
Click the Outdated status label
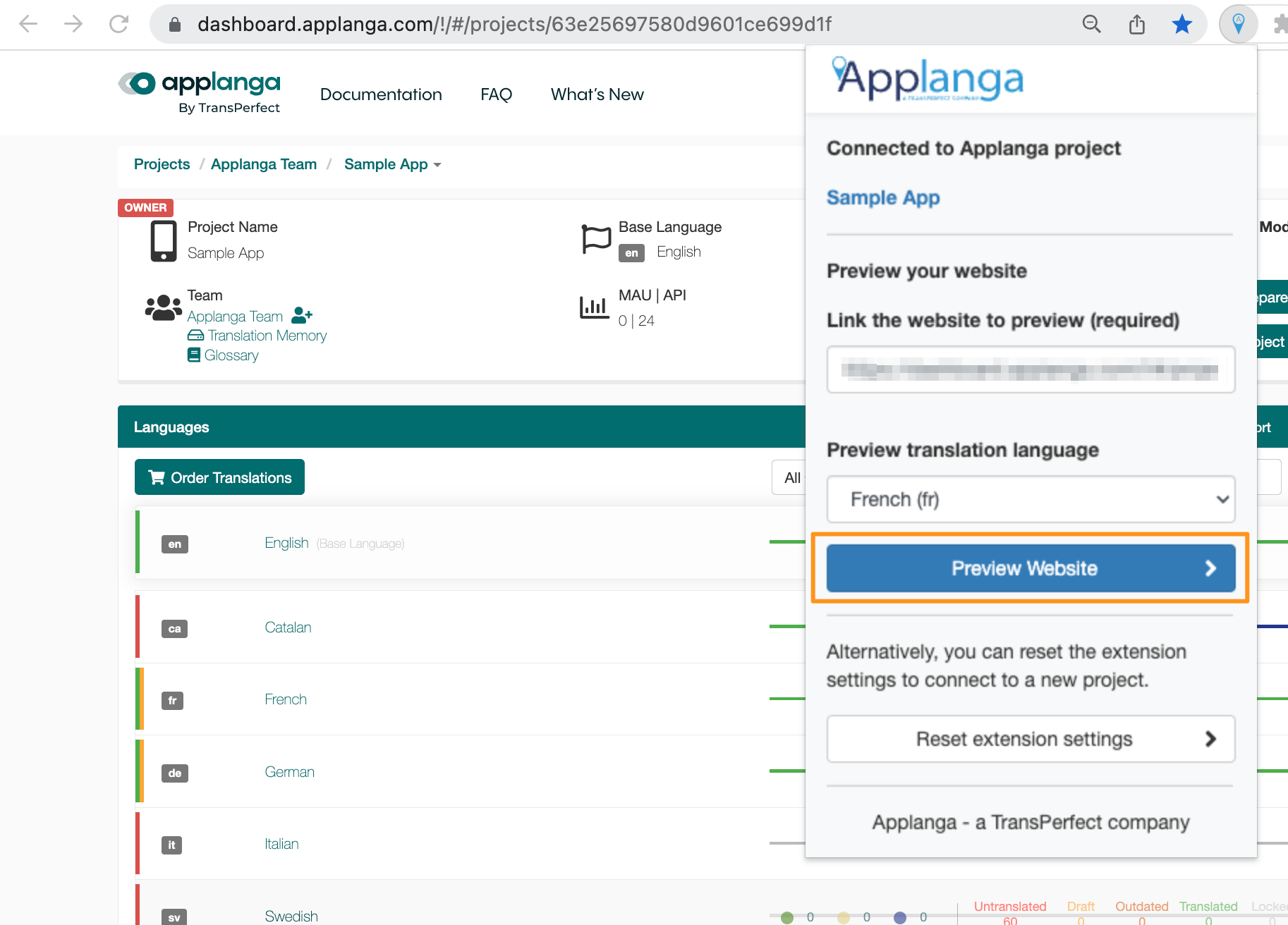[1141, 907]
